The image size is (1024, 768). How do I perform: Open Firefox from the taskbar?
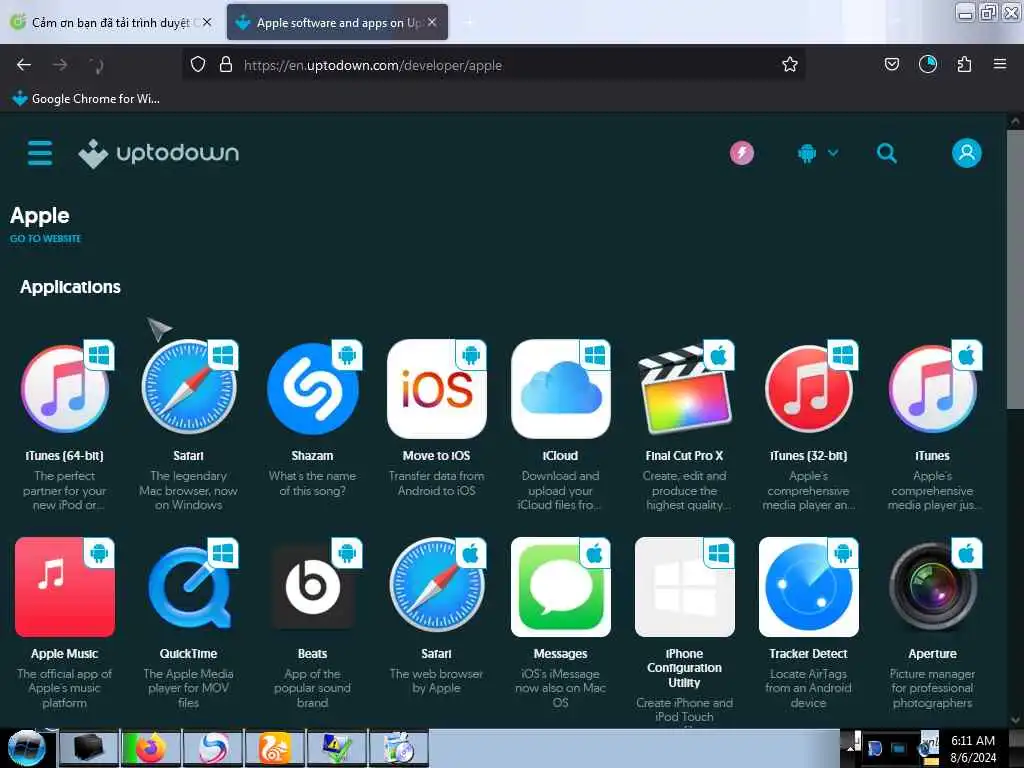tap(150, 748)
